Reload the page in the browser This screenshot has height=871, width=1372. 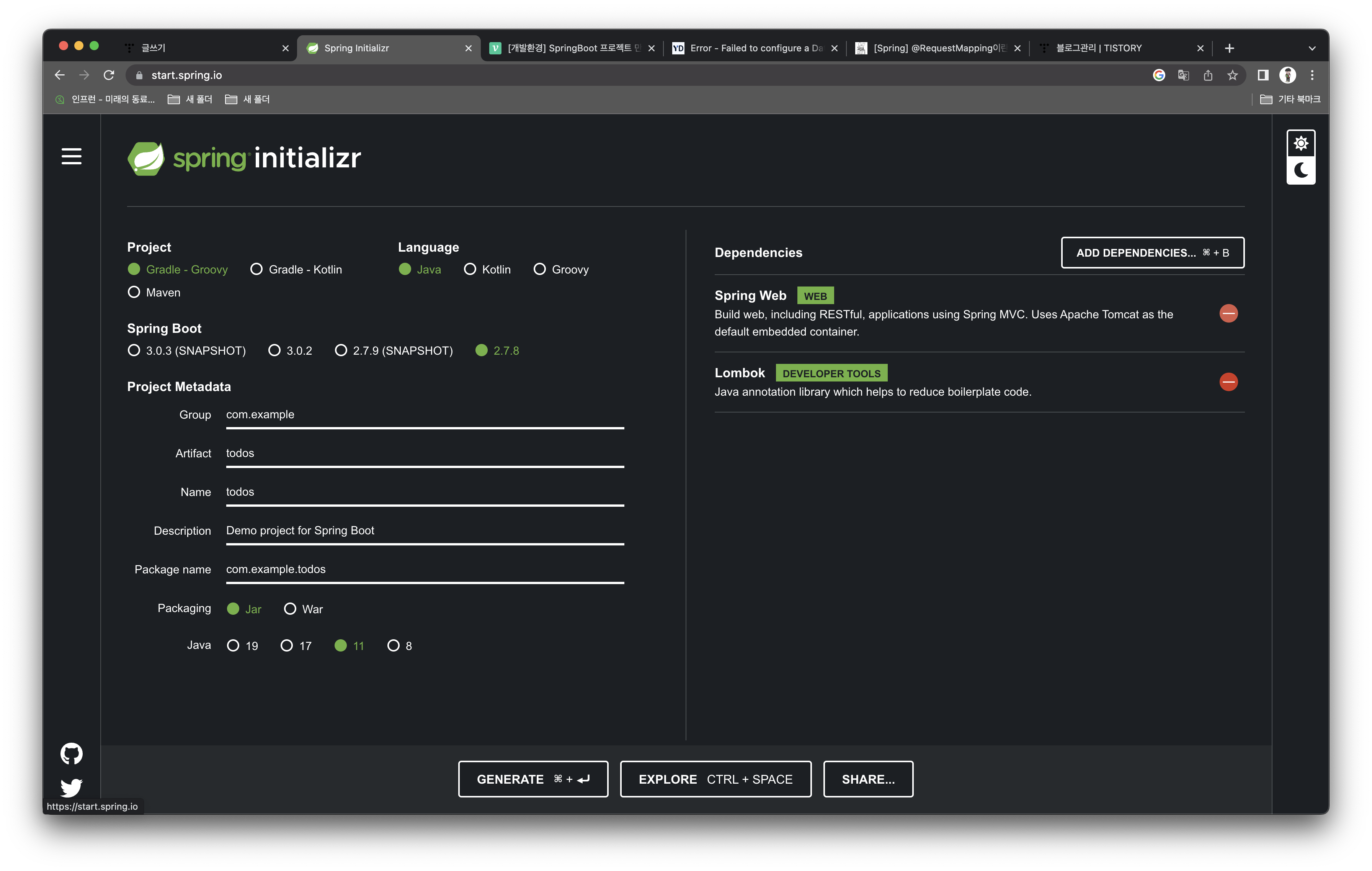click(x=109, y=75)
